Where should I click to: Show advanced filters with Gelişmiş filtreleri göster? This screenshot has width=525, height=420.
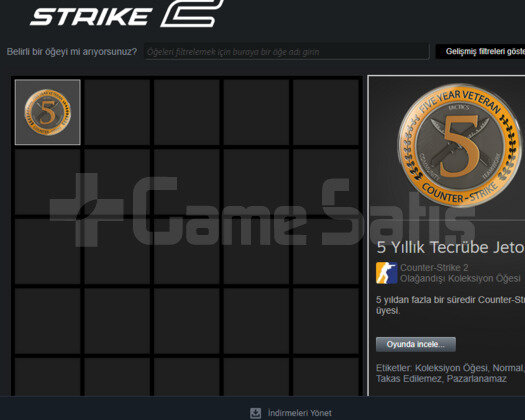[480, 52]
